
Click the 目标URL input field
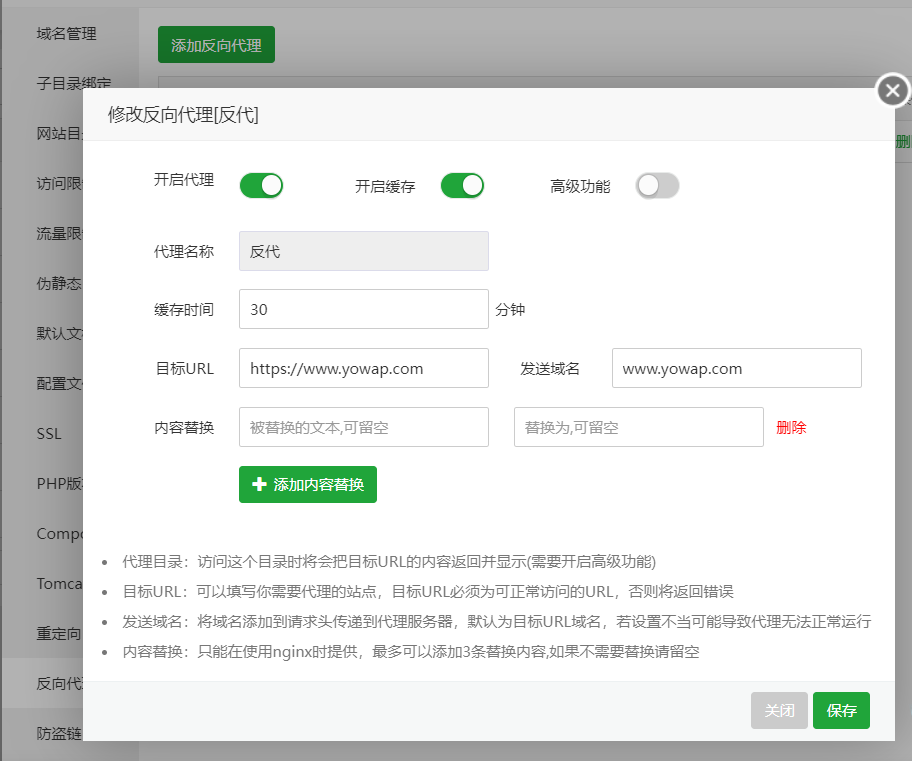pos(363,368)
